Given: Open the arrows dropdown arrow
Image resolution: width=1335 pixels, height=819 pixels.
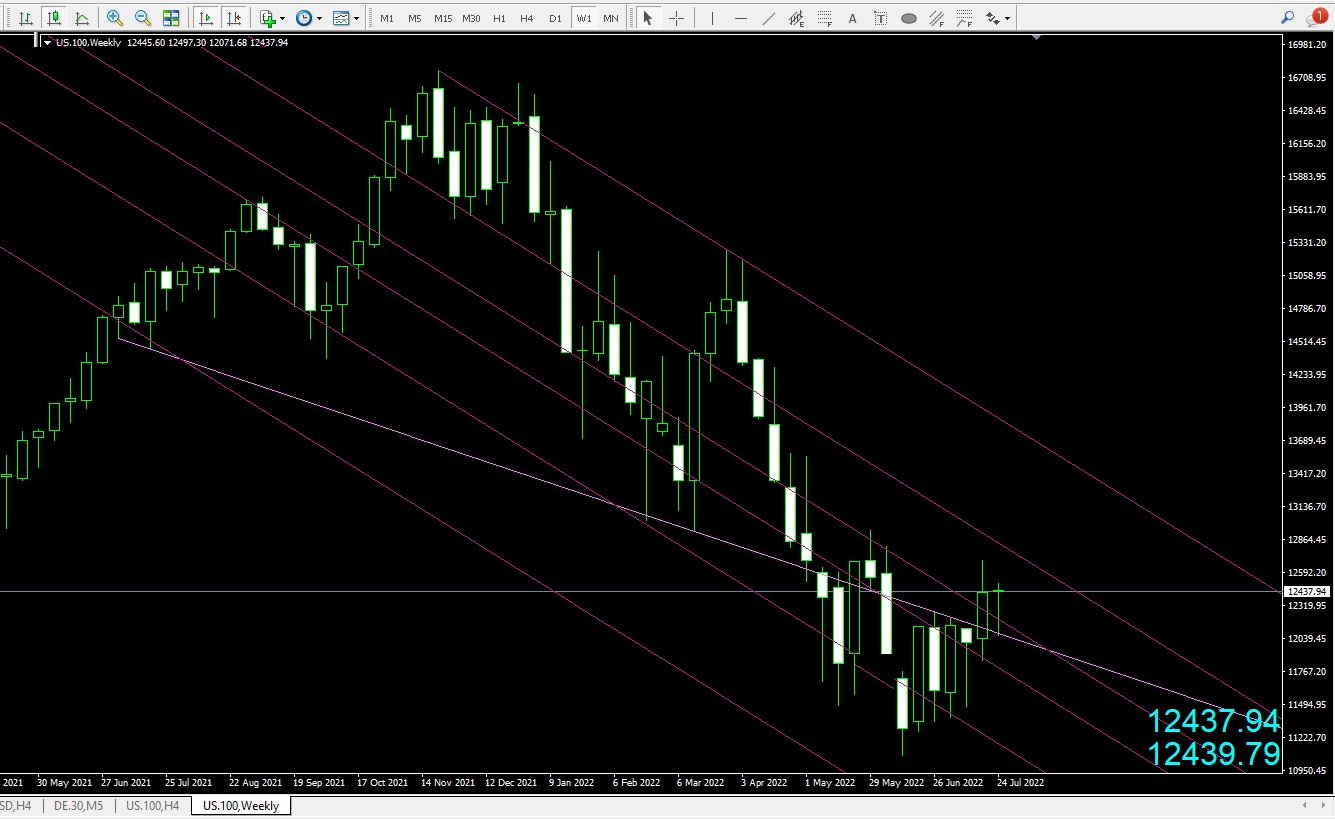Looking at the screenshot, I should click(1007, 18).
